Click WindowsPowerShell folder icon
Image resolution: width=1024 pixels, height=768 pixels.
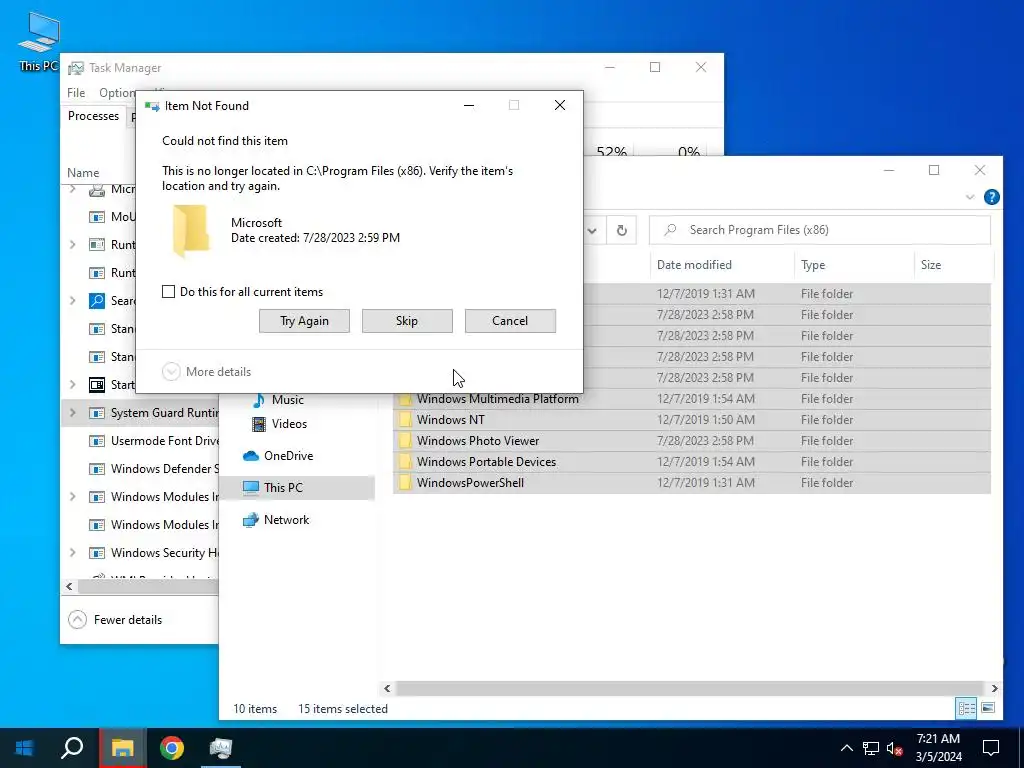[405, 483]
